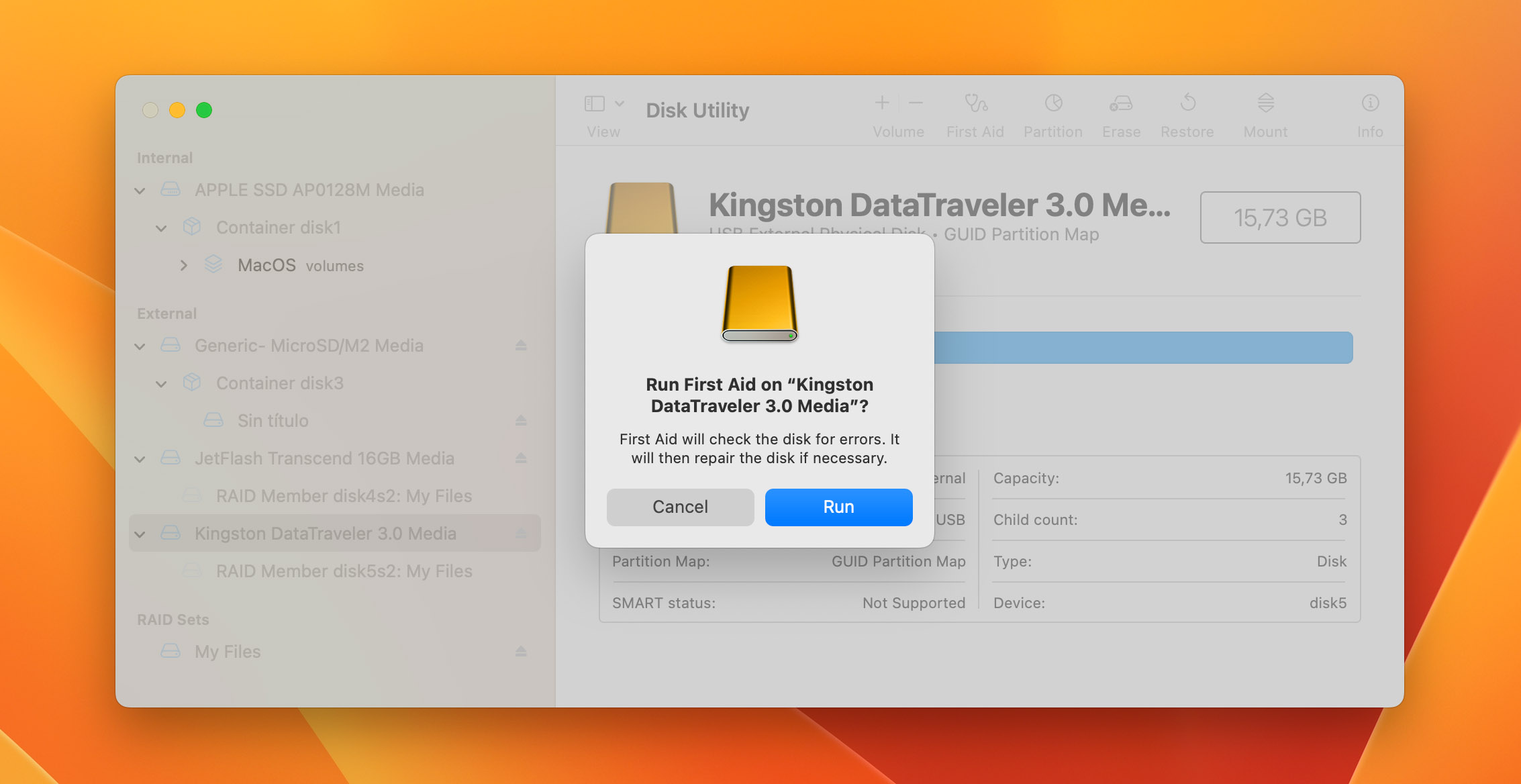Click the gold drive icon in dialog
The height and width of the screenshot is (784, 1521).
760,303
